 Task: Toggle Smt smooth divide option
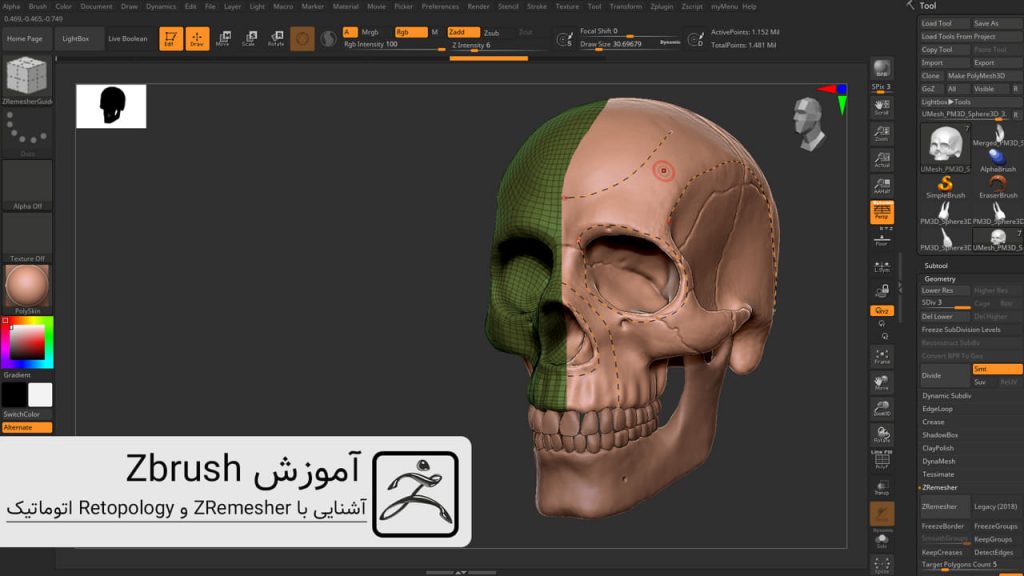tap(997, 369)
